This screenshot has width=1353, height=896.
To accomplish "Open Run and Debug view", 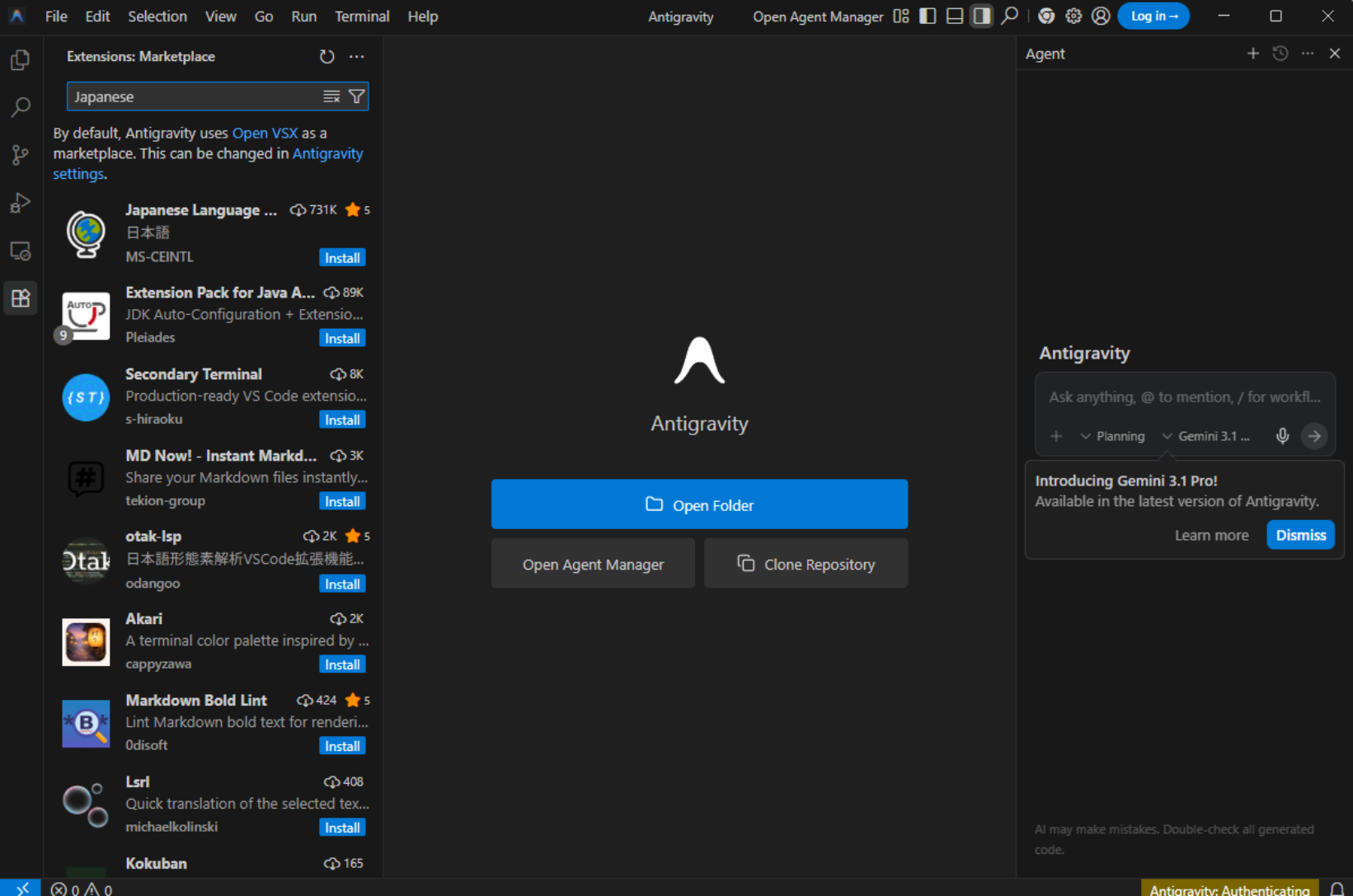I will click(x=21, y=203).
